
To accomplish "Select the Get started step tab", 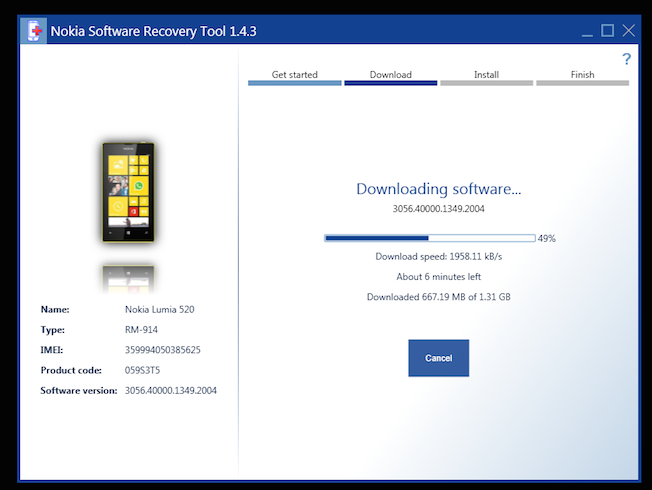I will [294, 77].
